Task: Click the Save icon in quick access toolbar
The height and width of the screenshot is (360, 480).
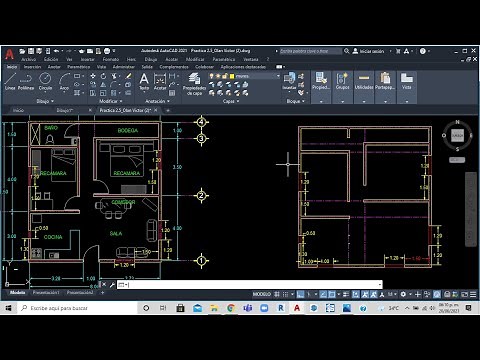Action: (x=31, y=51)
